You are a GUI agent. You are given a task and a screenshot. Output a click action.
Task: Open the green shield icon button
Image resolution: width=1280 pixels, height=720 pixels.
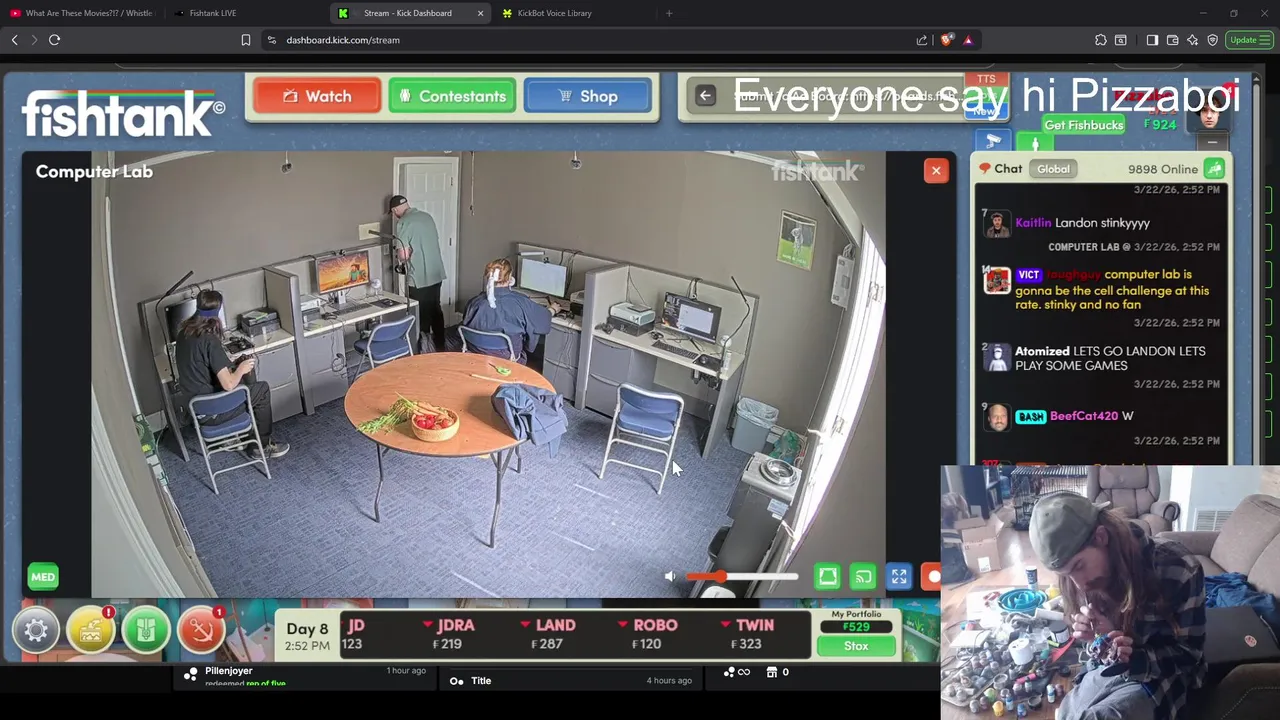click(146, 631)
